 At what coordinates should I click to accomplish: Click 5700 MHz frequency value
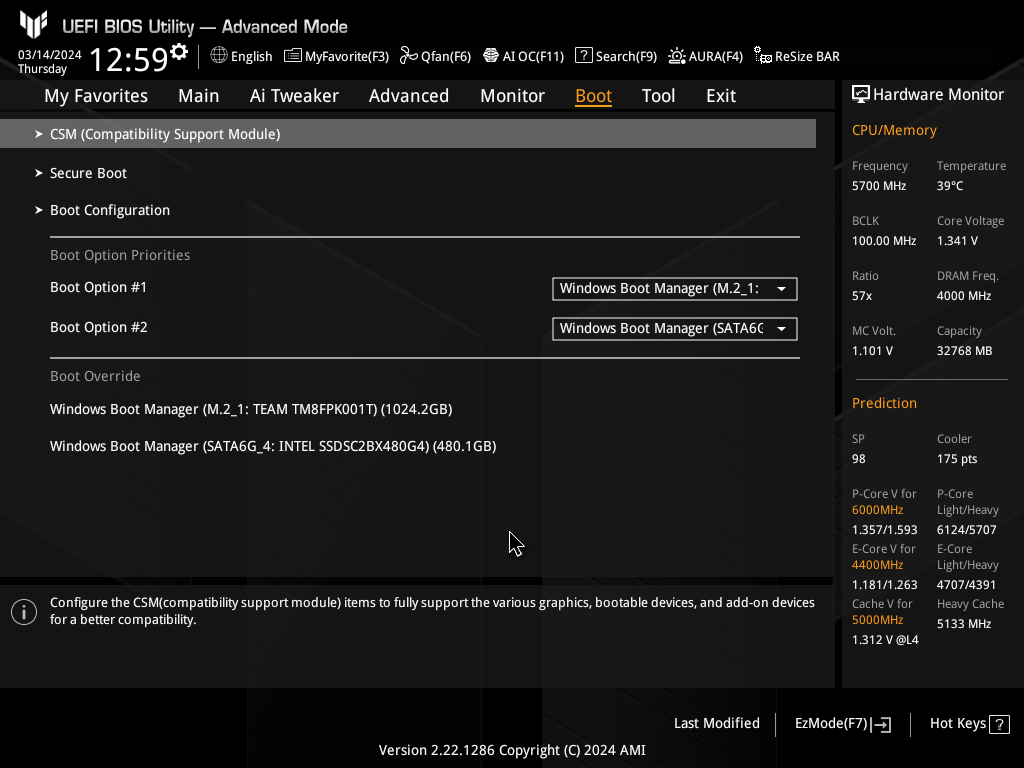pyautogui.click(x=879, y=186)
